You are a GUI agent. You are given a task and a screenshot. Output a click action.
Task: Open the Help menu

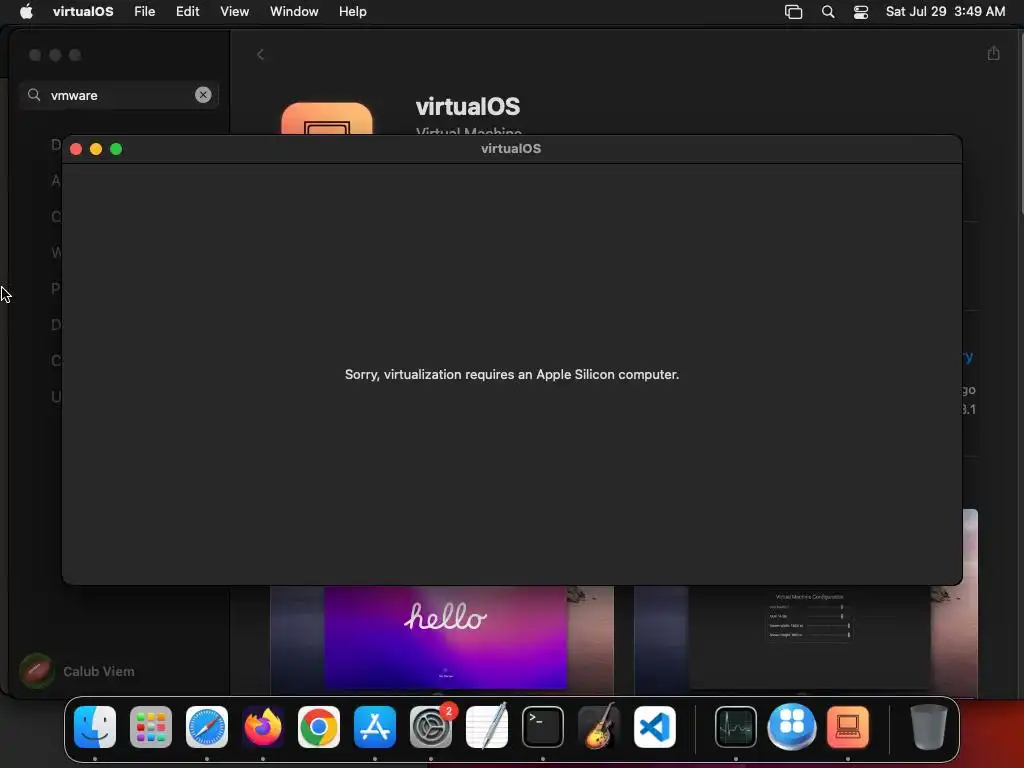353,11
